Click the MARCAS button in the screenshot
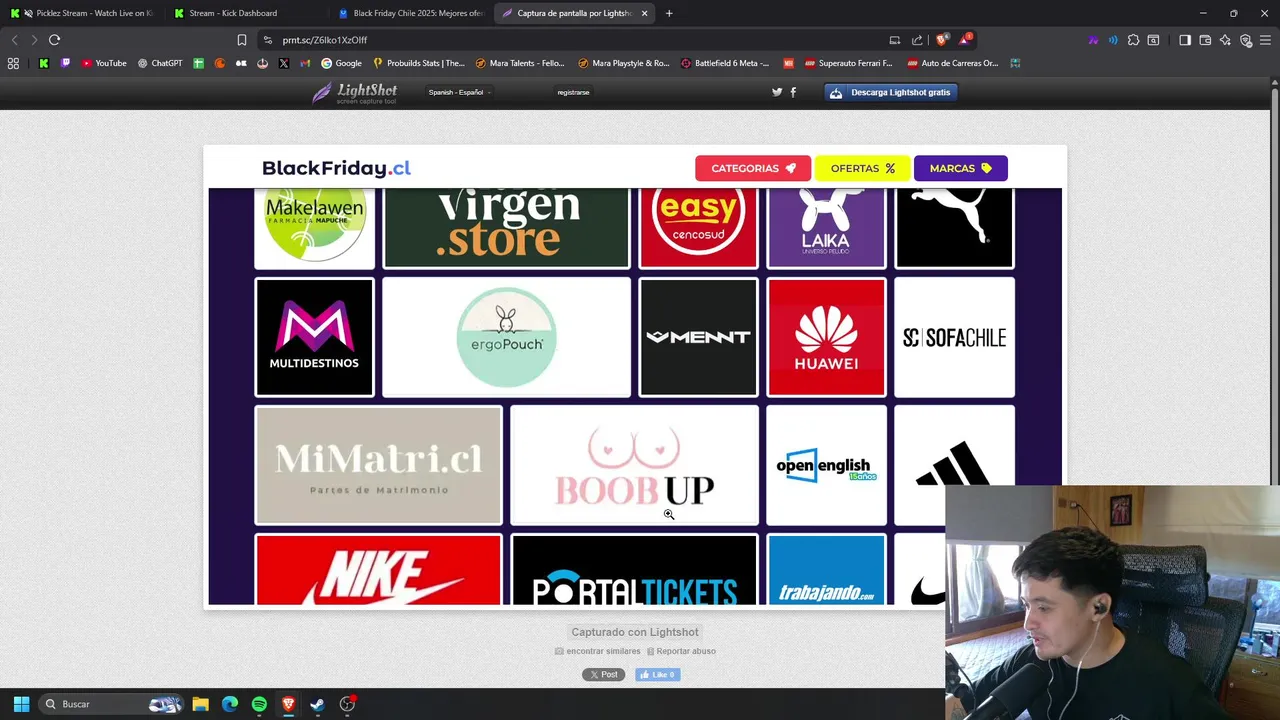This screenshot has width=1280, height=720. coord(960,168)
